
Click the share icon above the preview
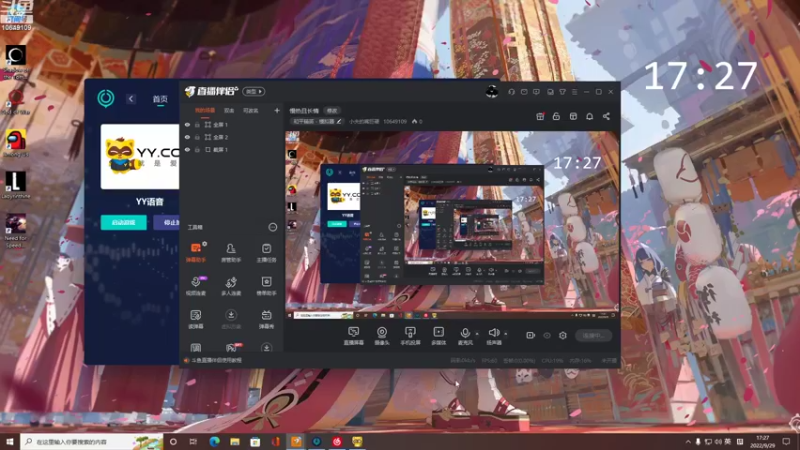606,116
